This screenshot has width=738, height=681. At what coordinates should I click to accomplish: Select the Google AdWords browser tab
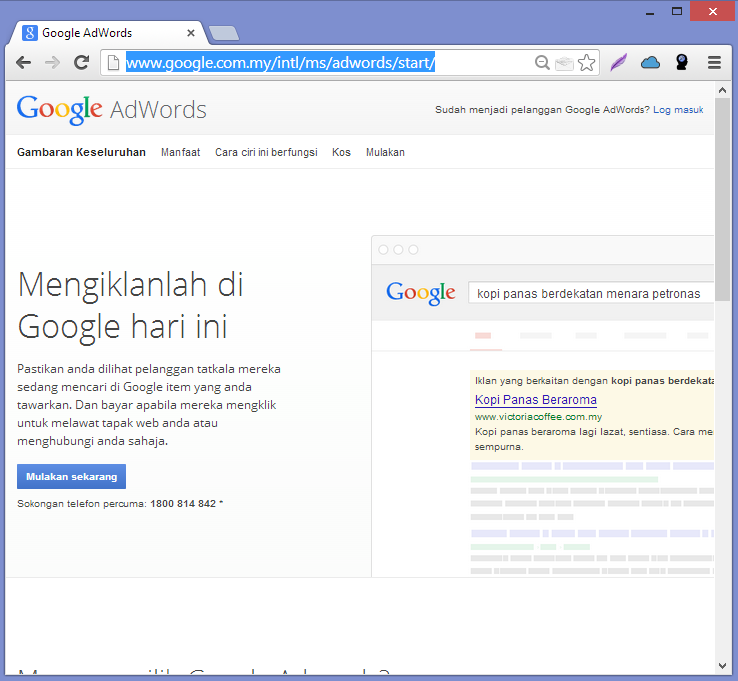[x=108, y=33]
